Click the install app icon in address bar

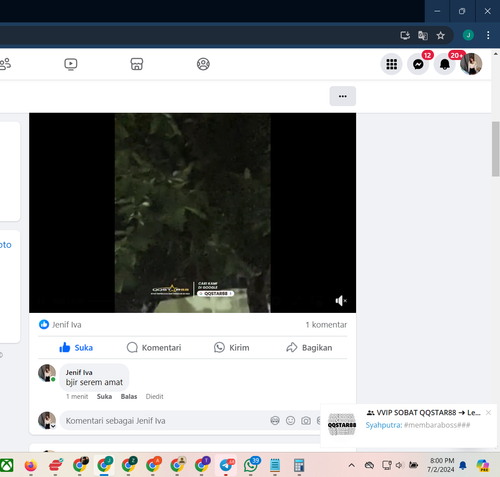(x=405, y=35)
